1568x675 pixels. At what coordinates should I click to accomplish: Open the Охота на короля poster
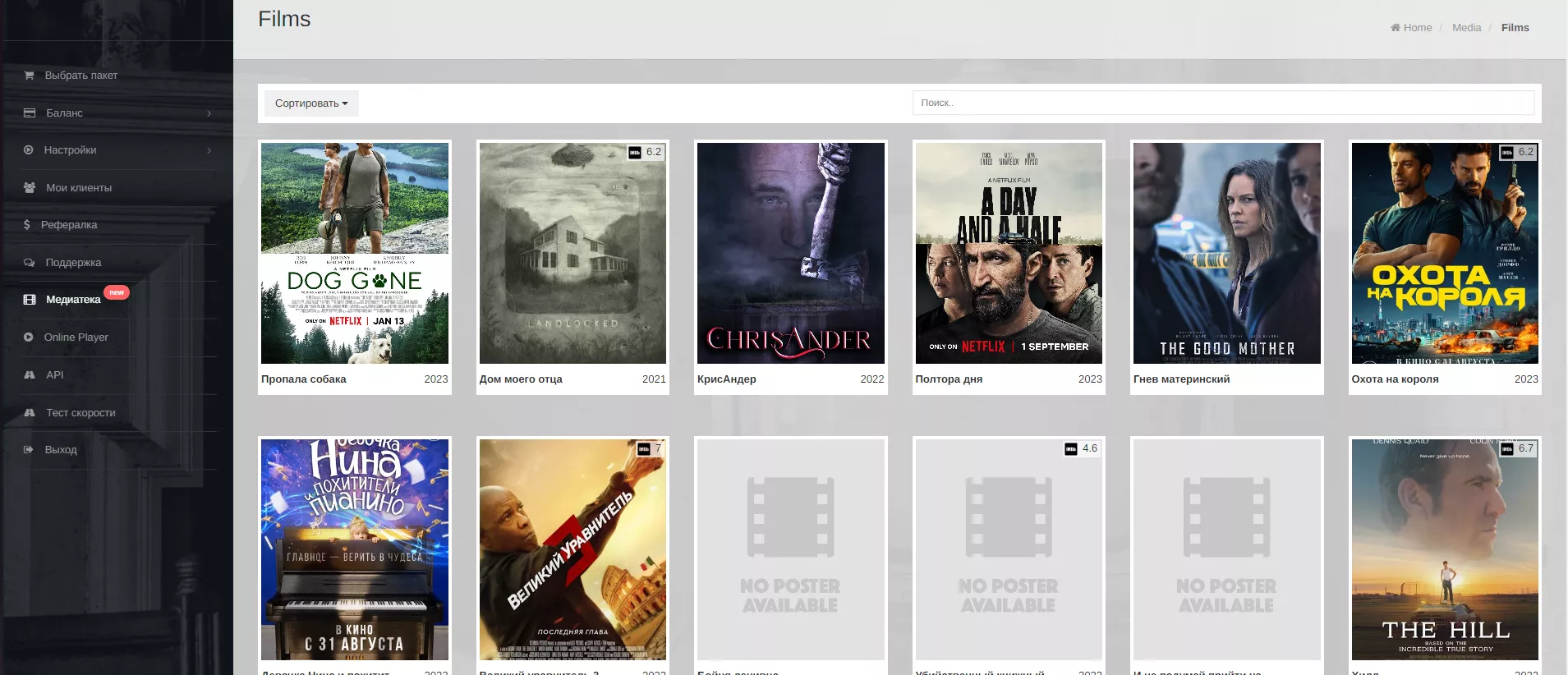tap(1445, 253)
